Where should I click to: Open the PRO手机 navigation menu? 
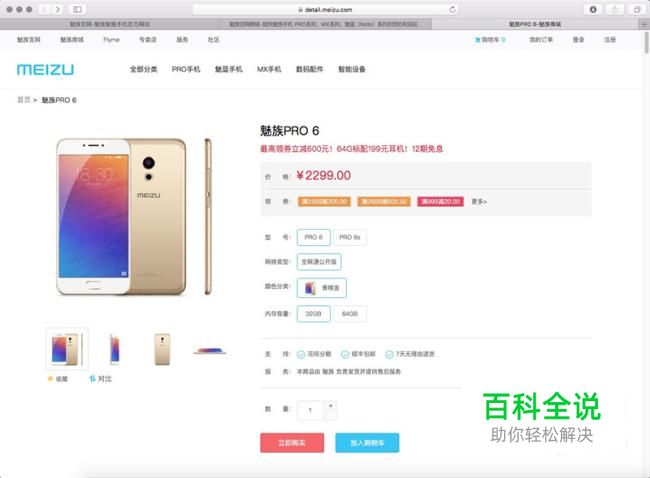(x=186, y=69)
